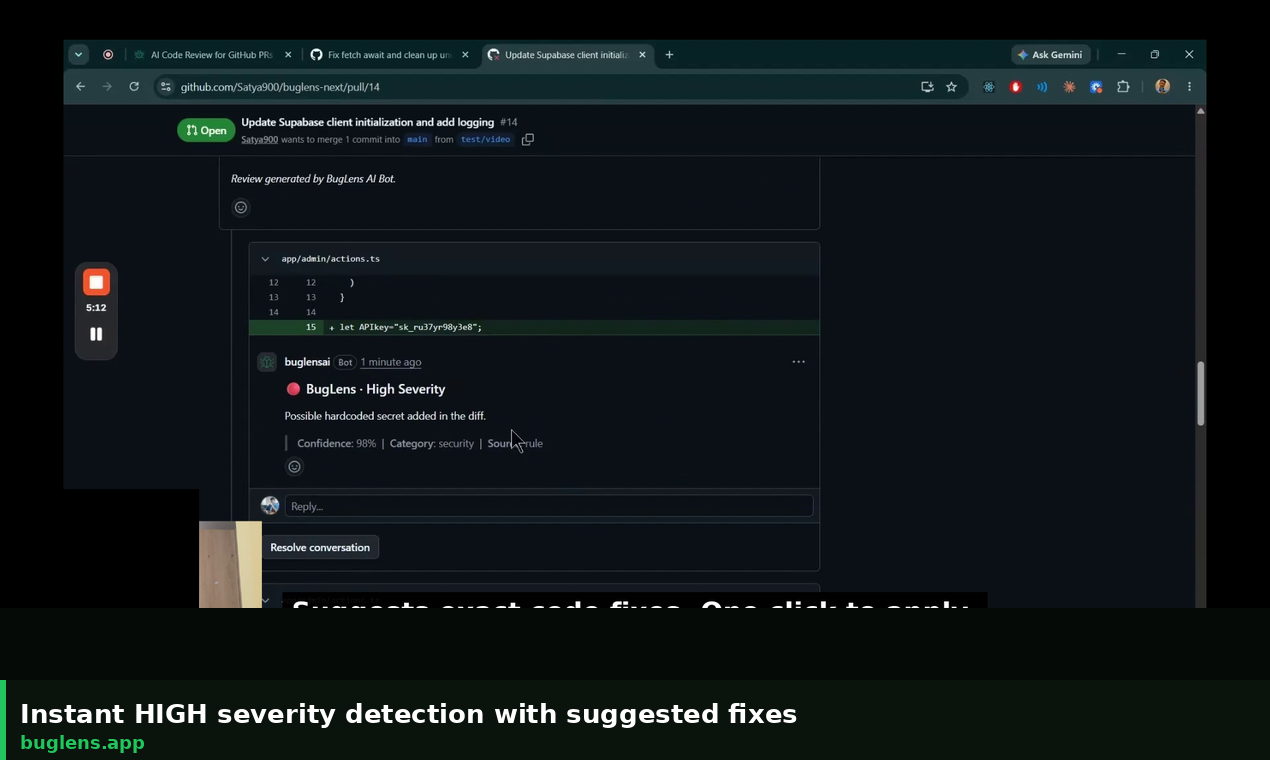Click the 1 minute ago timestamp

[x=391, y=362]
